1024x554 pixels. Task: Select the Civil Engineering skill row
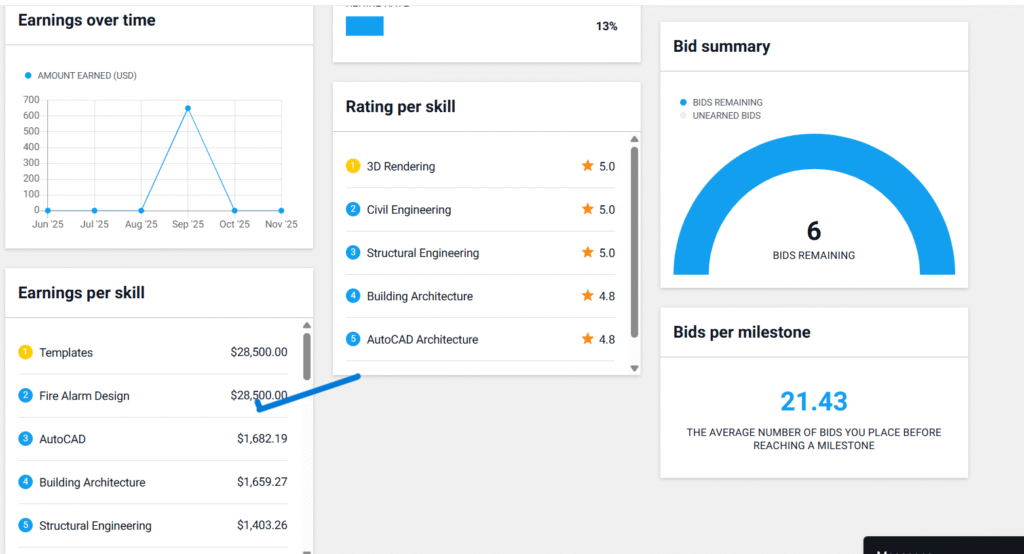pyautogui.click(x=480, y=210)
